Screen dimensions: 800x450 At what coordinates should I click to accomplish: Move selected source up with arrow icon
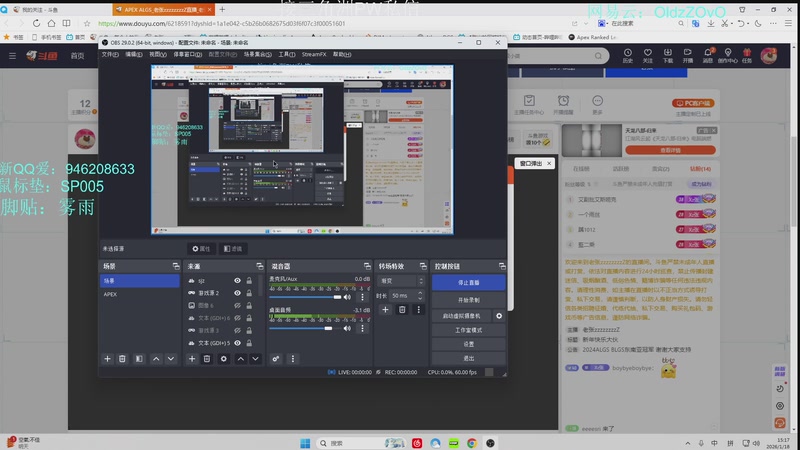click(x=240, y=358)
